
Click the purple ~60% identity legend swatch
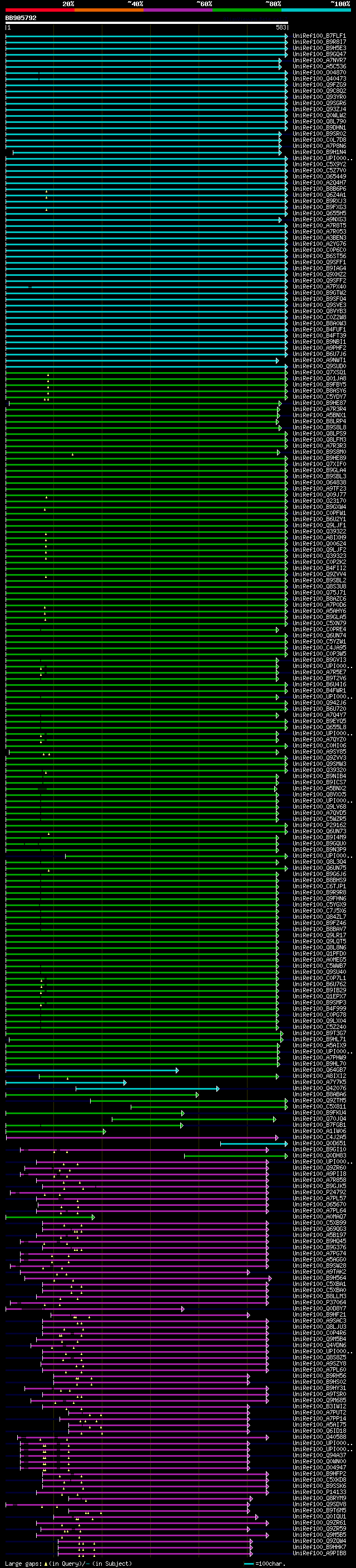coord(179,11)
